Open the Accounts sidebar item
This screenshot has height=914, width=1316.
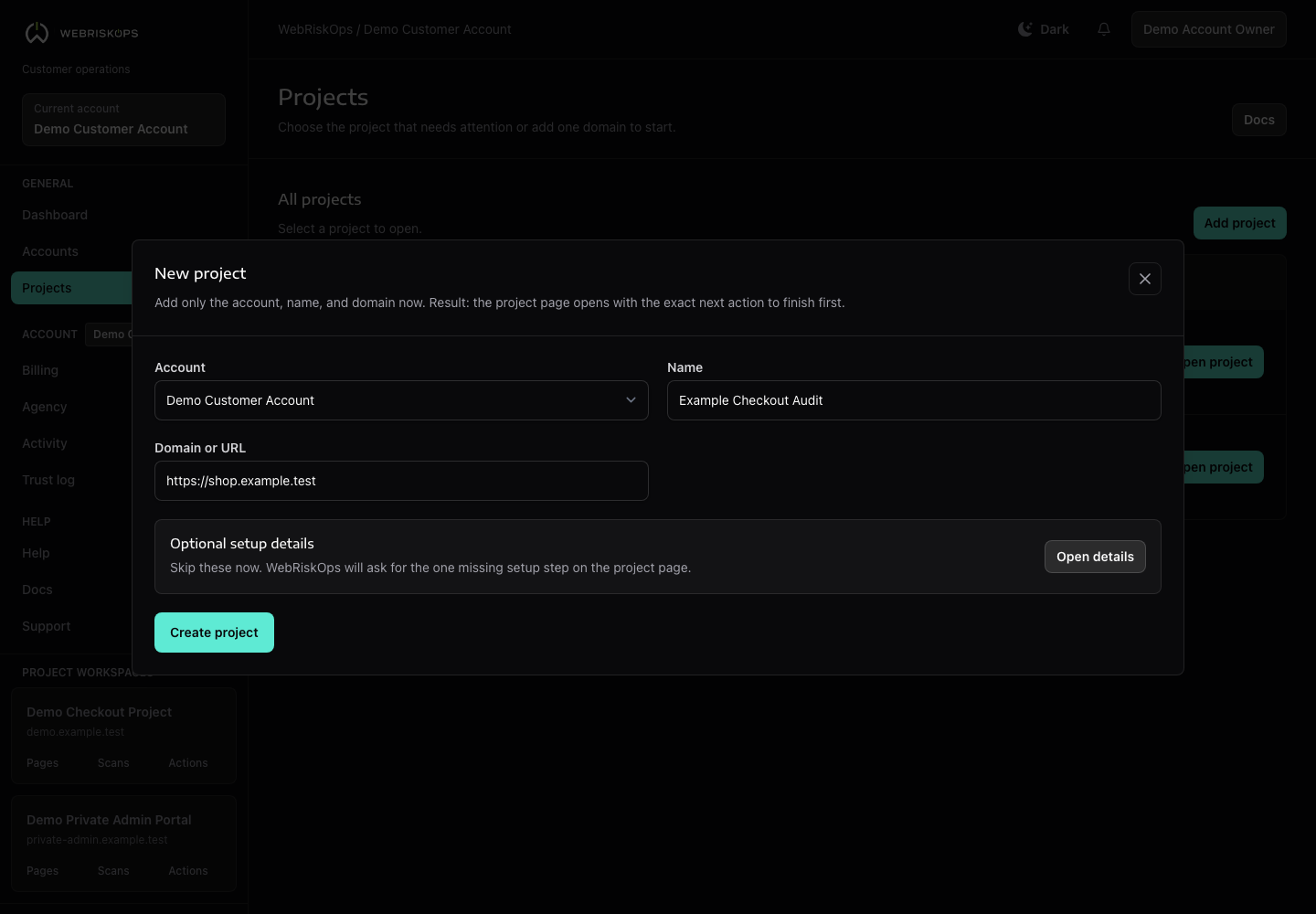[x=50, y=251]
